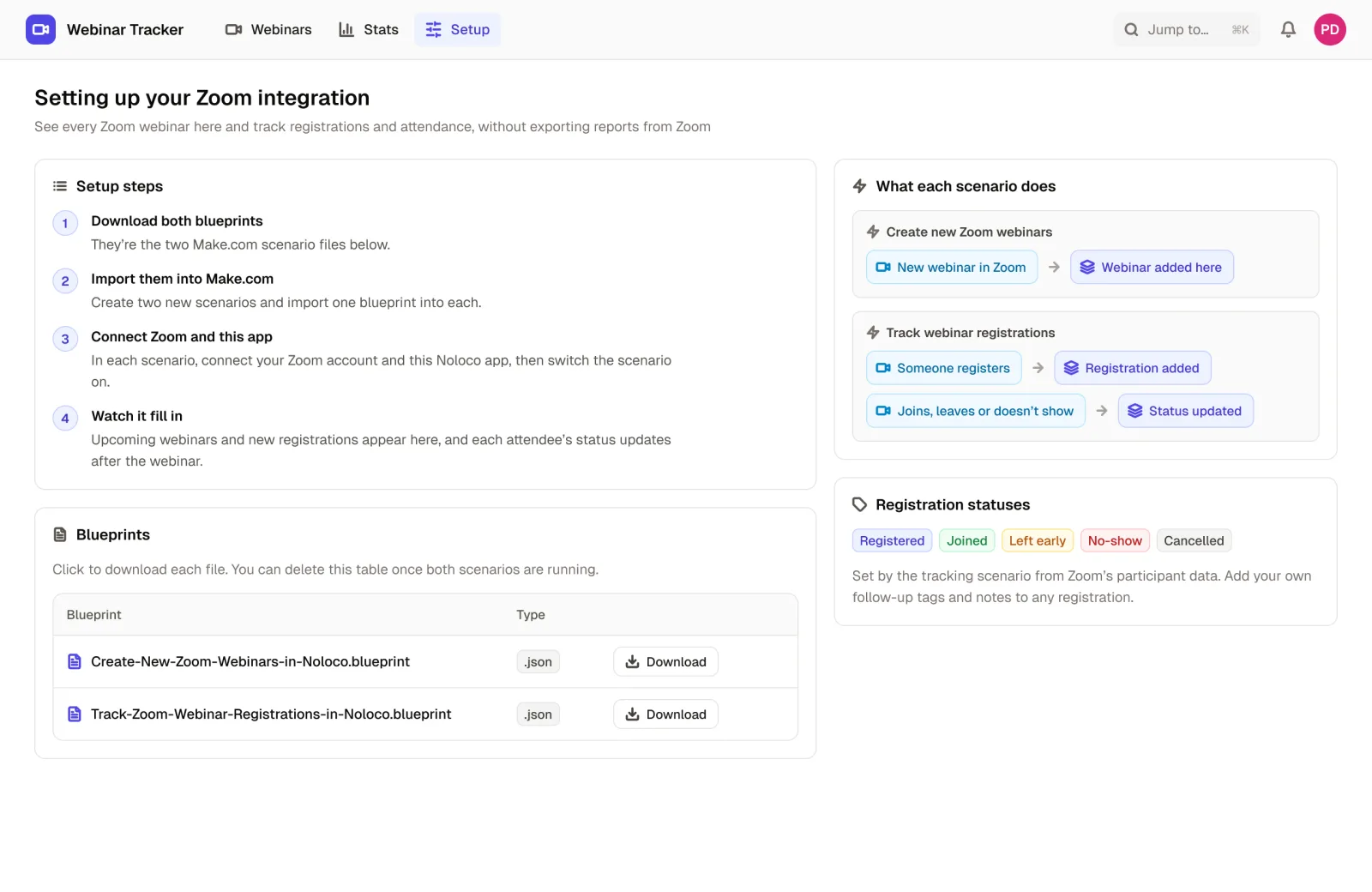Image resolution: width=1372 pixels, height=892 pixels.
Task: Click the Webinar Tracker app title
Action: pyautogui.click(x=125, y=29)
